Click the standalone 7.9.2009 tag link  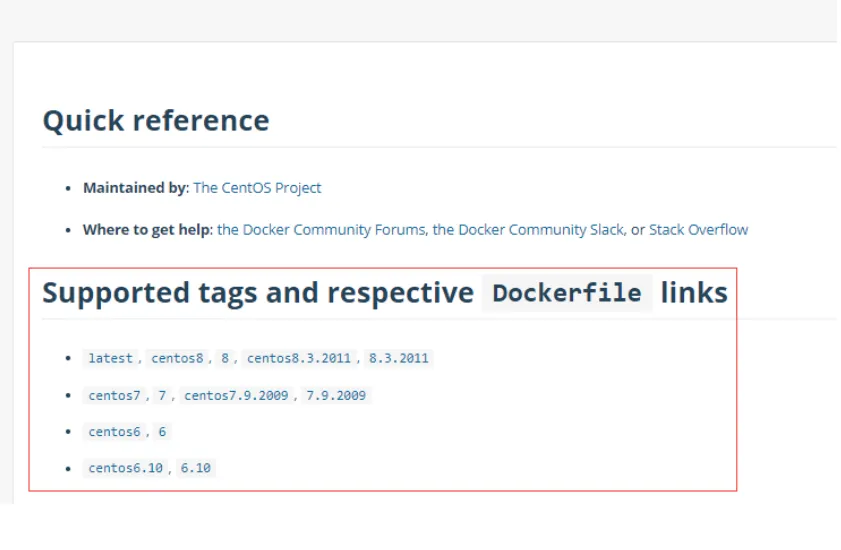335,395
